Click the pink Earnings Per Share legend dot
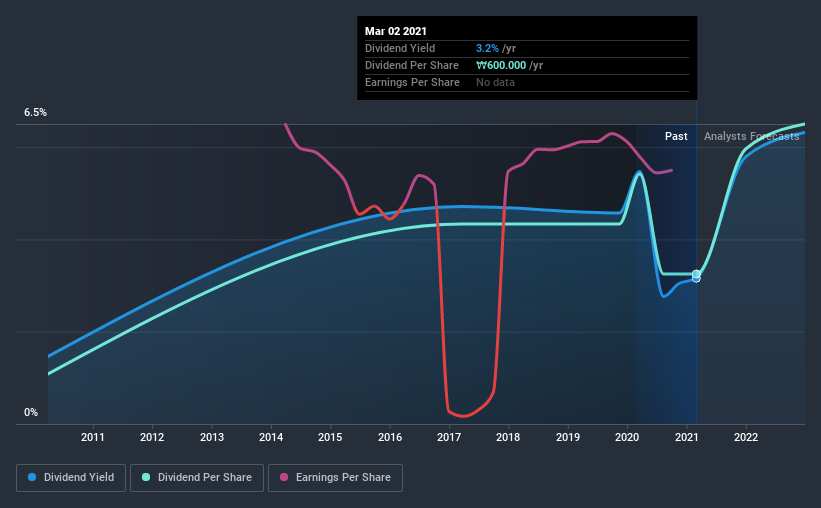The height and width of the screenshot is (508, 821). click(284, 477)
